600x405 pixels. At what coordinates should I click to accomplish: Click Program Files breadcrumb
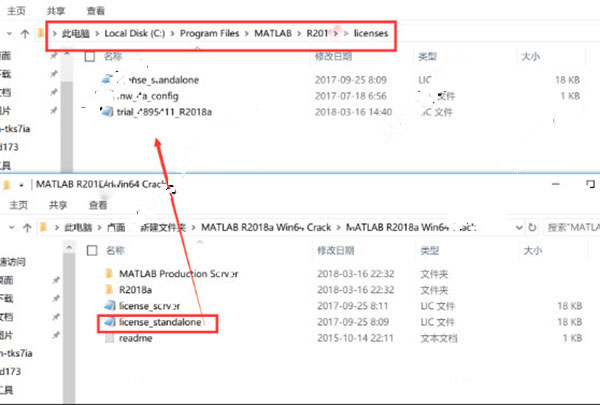pos(209,33)
